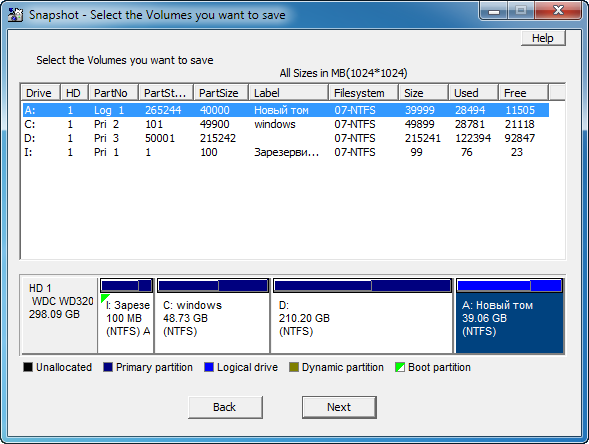Click the Unallocated black legend square
589x444 pixels.
(28, 367)
